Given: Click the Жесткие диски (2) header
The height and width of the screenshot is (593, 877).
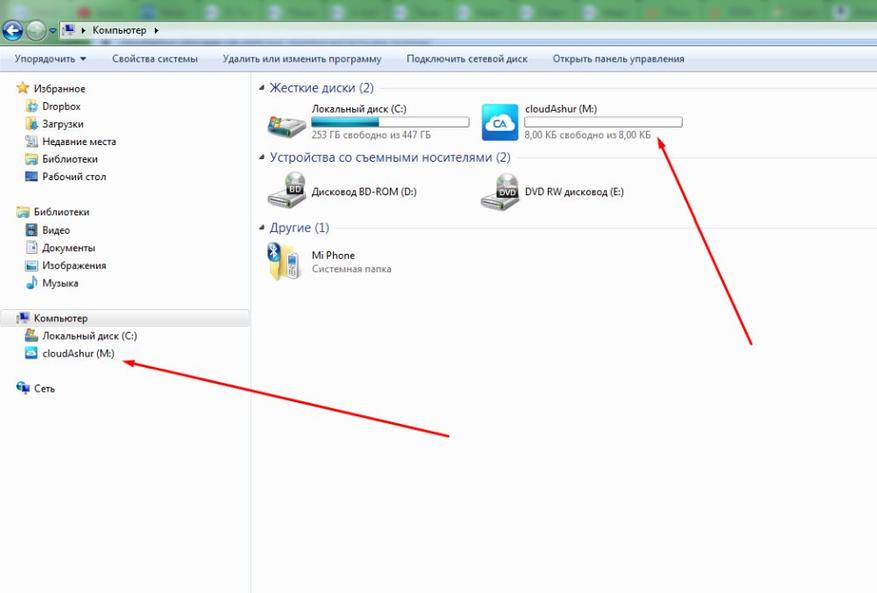Looking at the screenshot, I should (x=322, y=88).
